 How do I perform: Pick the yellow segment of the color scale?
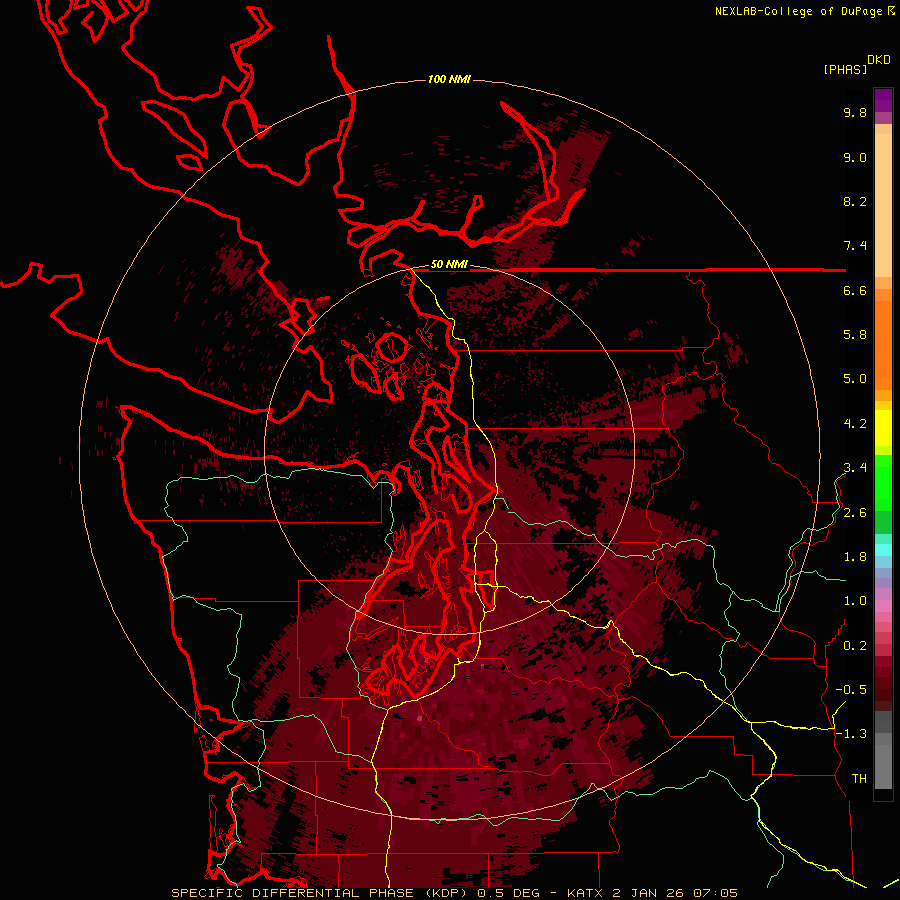pos(883,428)
